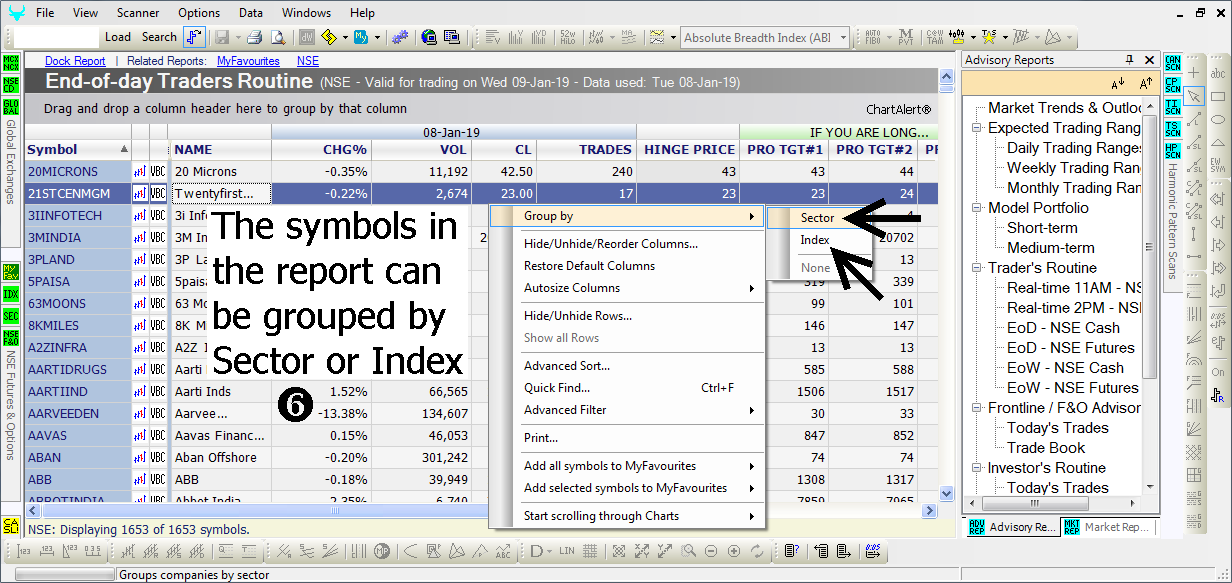1232x583 pixels.
Task: Open the MyFavourites related report link
Action: 248,61
